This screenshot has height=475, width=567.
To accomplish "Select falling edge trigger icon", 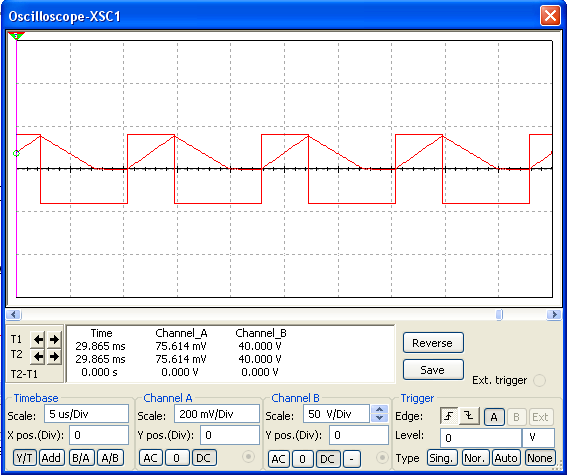I will [x=469, y=416].
